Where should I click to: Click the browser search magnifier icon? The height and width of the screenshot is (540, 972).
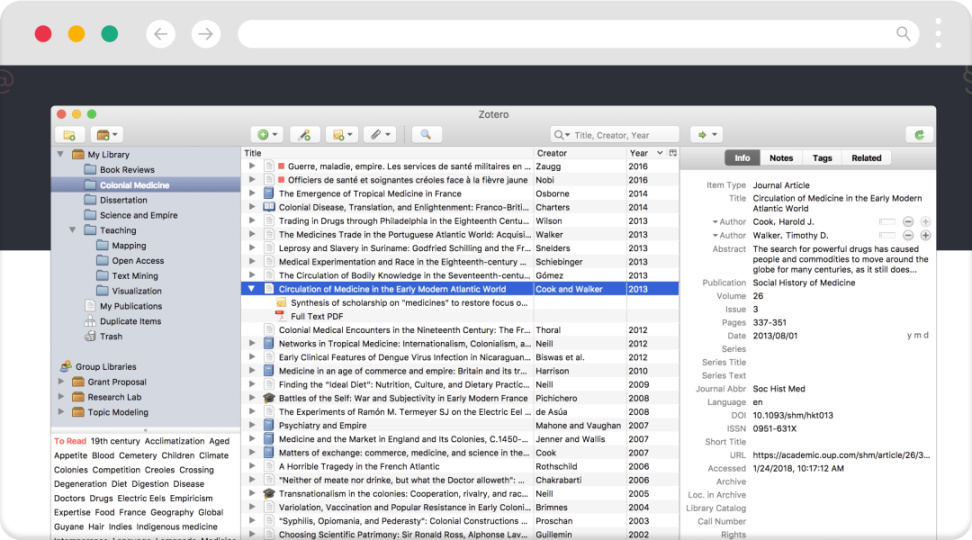(903, 33)
